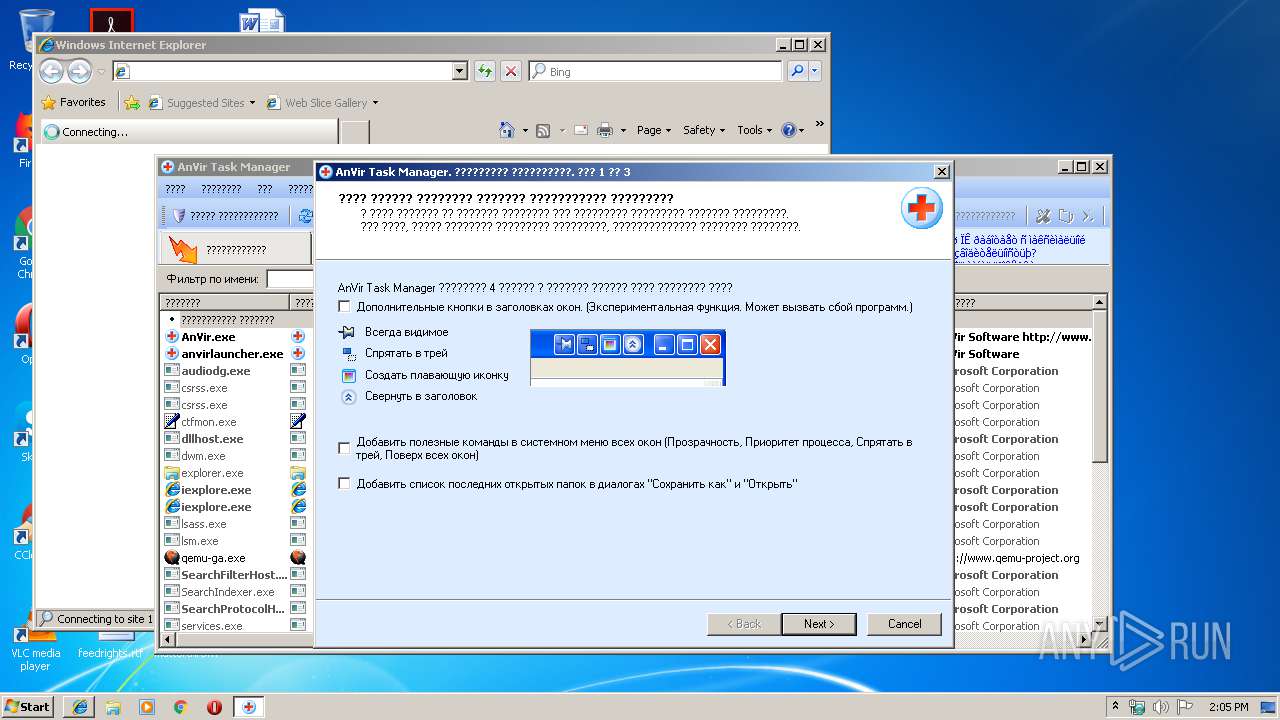This screenshot has width=1280, height=720.
Task: Click the Next button in wizard
Action: click(x=818, y=624)
